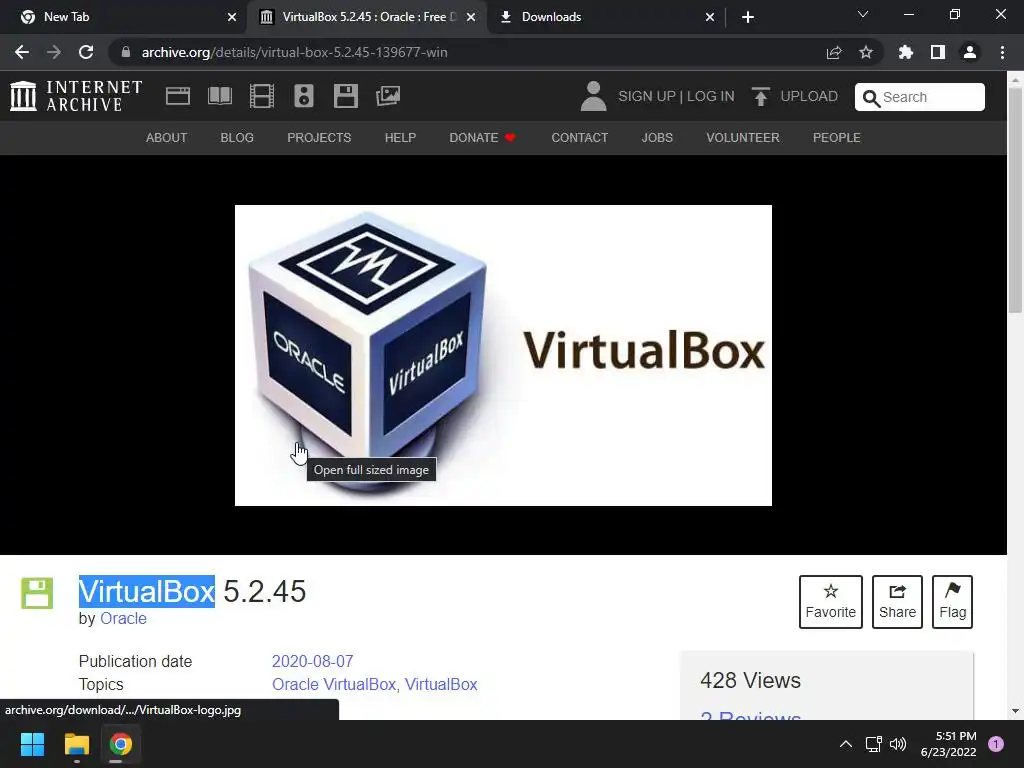Viewport: 1024px width, 768px height.
Task: Open the VirtualBox logo full-sized image
Action: (503, 355)
